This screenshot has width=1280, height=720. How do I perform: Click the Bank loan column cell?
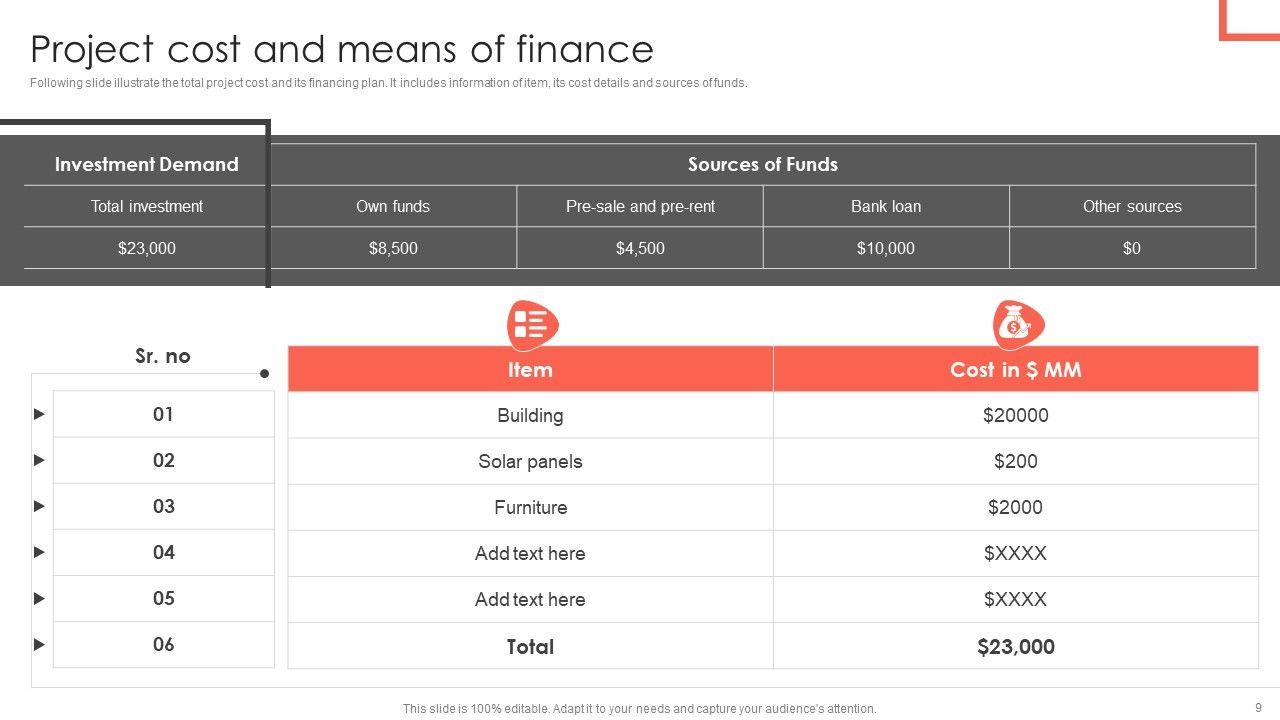coord(886,206)
